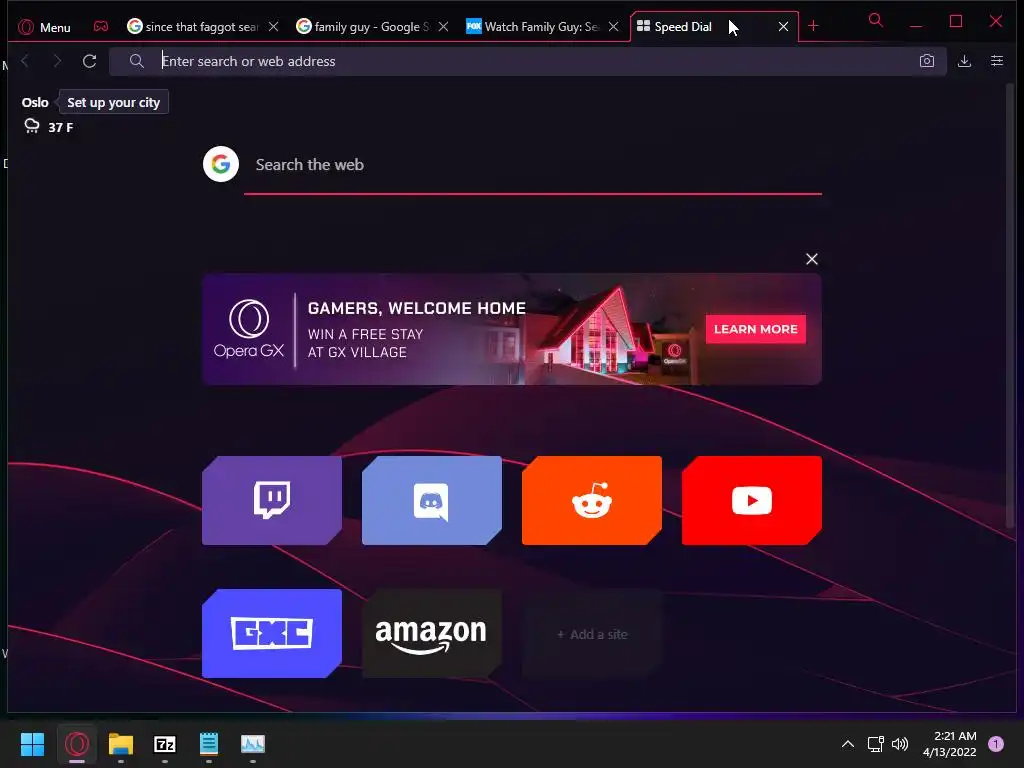Screen dimensions: 1024x768
Task: Open the YouTube speed dial tile
Action: 752,500
